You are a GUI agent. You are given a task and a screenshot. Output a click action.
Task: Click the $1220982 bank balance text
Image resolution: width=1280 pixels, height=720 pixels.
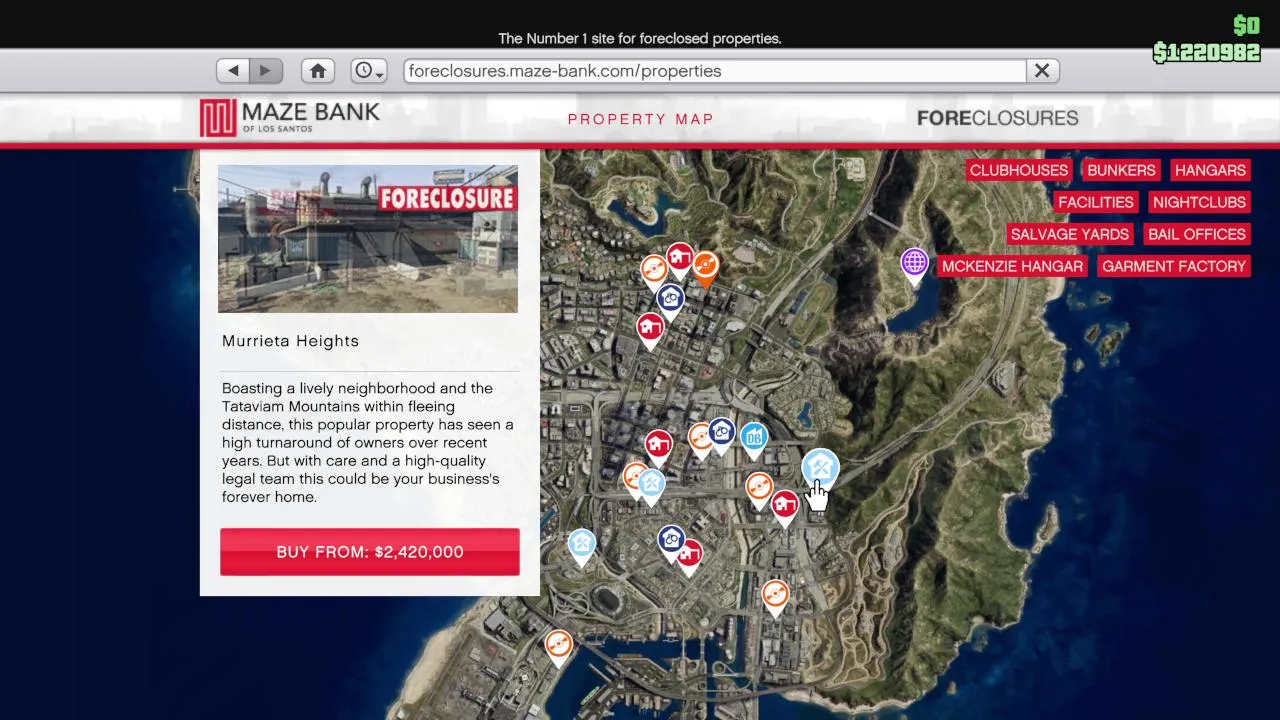tap(1206, 52)
